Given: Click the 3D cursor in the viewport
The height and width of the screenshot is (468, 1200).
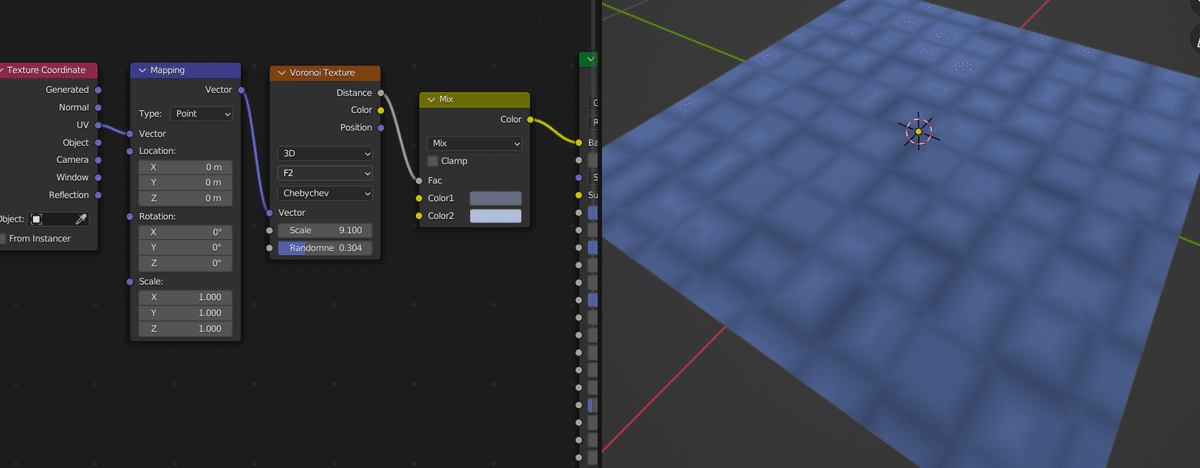Looking at the screenshot, I should coord(918,131).
